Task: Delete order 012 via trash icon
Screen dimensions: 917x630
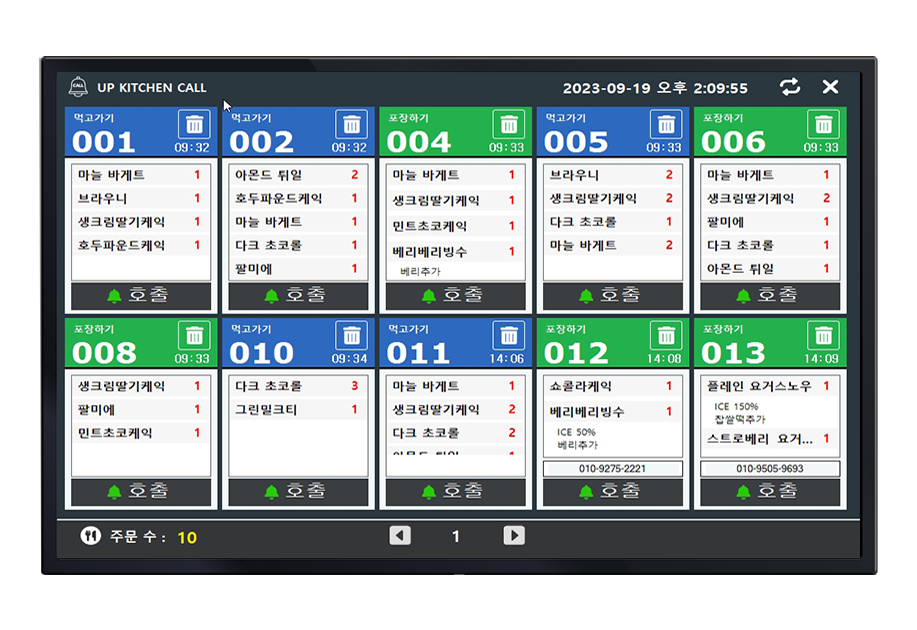Action: (x=666, y=336)
